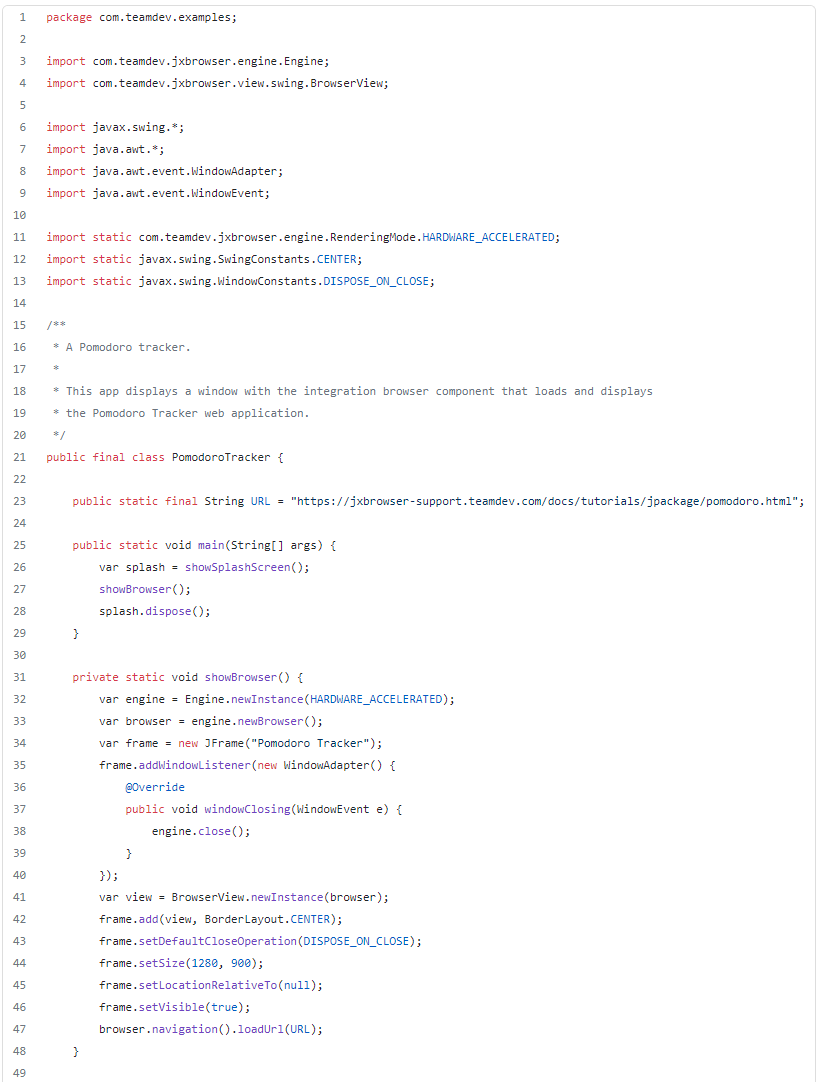Click the @Override annotation

click(x=155, y=788)
